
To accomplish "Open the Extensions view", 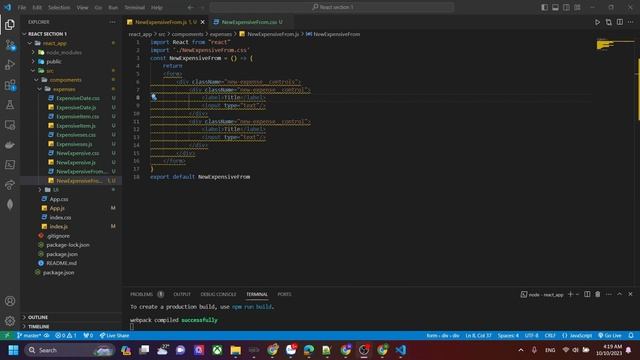I will 10,85.
